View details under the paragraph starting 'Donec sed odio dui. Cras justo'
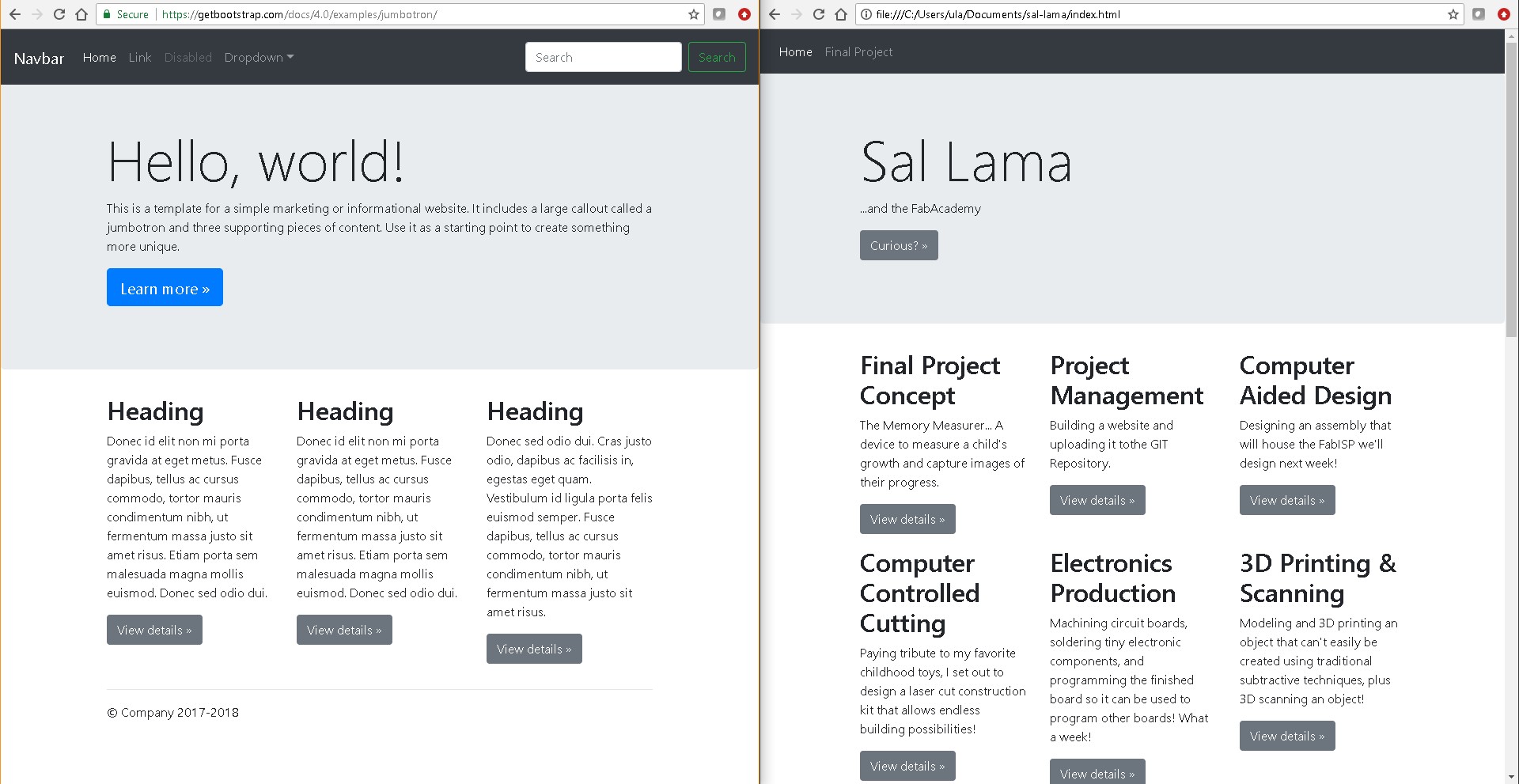 (534, 649)
